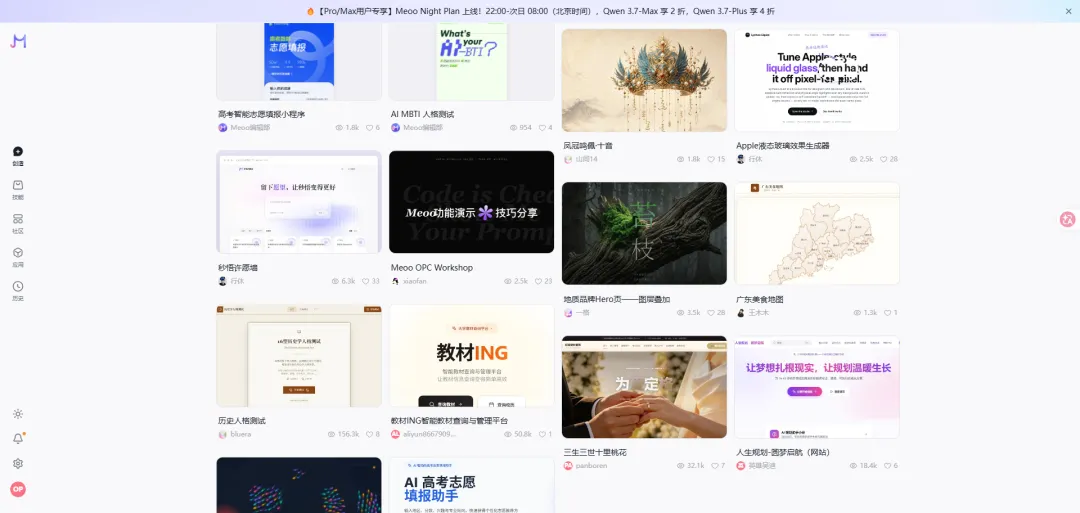Open the Apple液态玻璃效果生成器 title

point(783,146)
